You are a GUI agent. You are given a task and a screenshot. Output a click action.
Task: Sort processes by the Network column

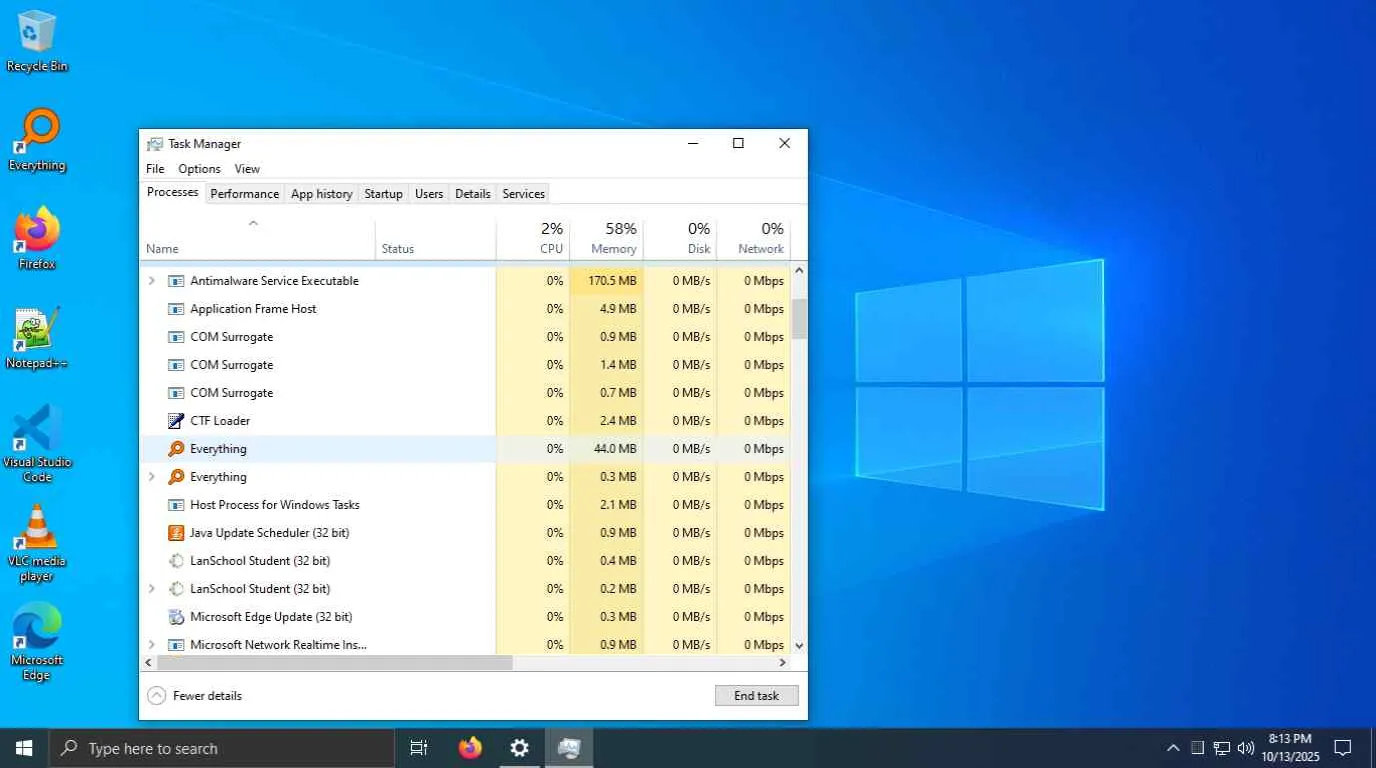coord(754,239)
